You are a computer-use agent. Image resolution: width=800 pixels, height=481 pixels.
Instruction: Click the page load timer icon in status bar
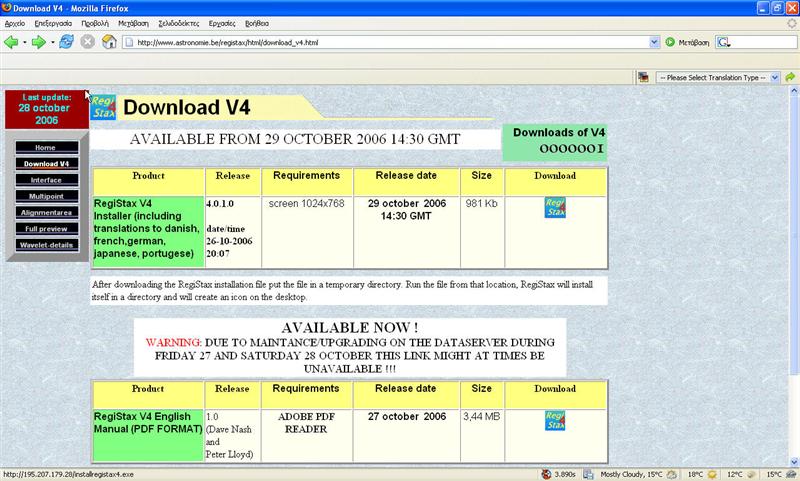pyautogui.click(x=546, y=474)
